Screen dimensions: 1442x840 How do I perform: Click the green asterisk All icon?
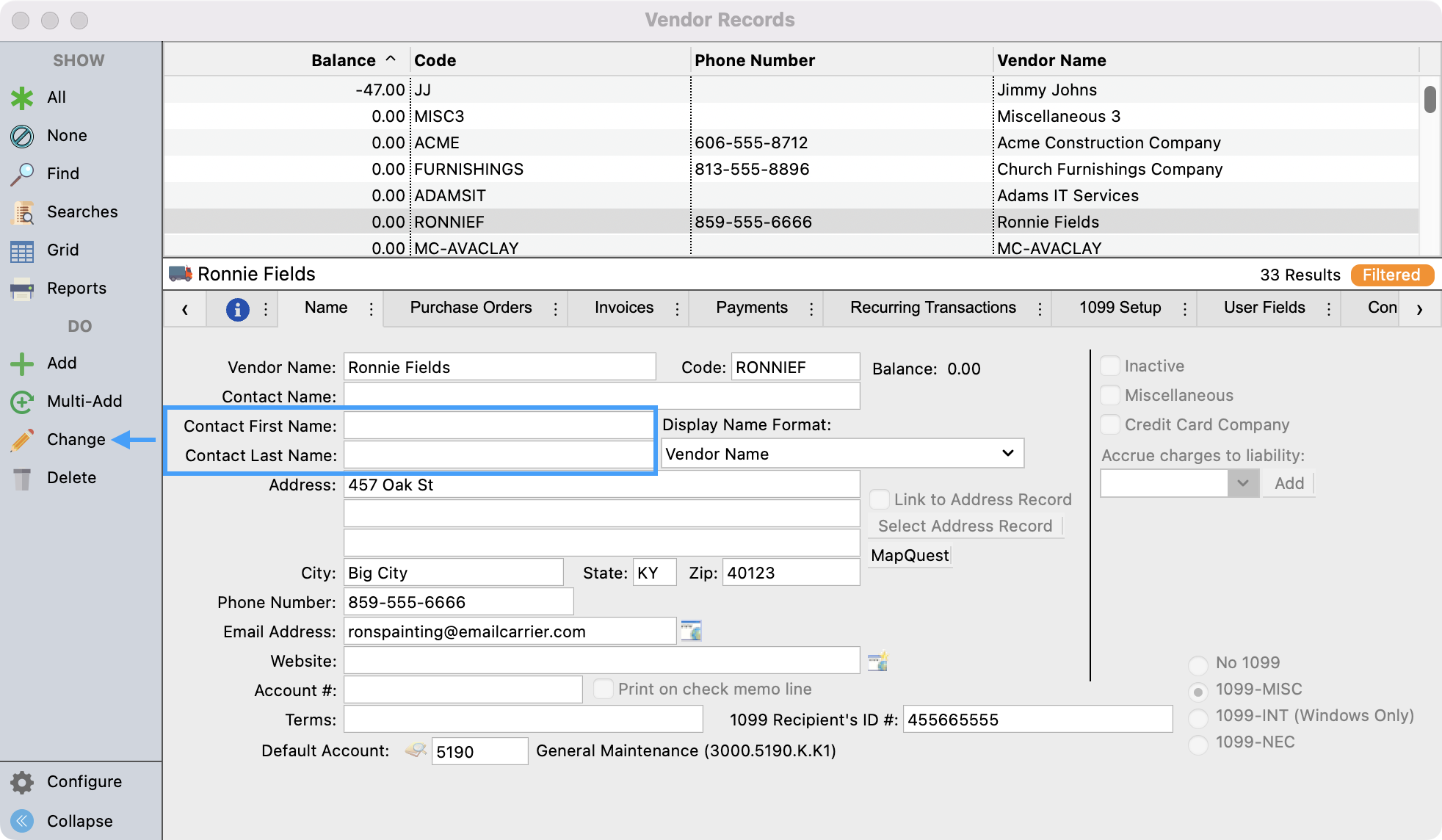coord(22,98)
